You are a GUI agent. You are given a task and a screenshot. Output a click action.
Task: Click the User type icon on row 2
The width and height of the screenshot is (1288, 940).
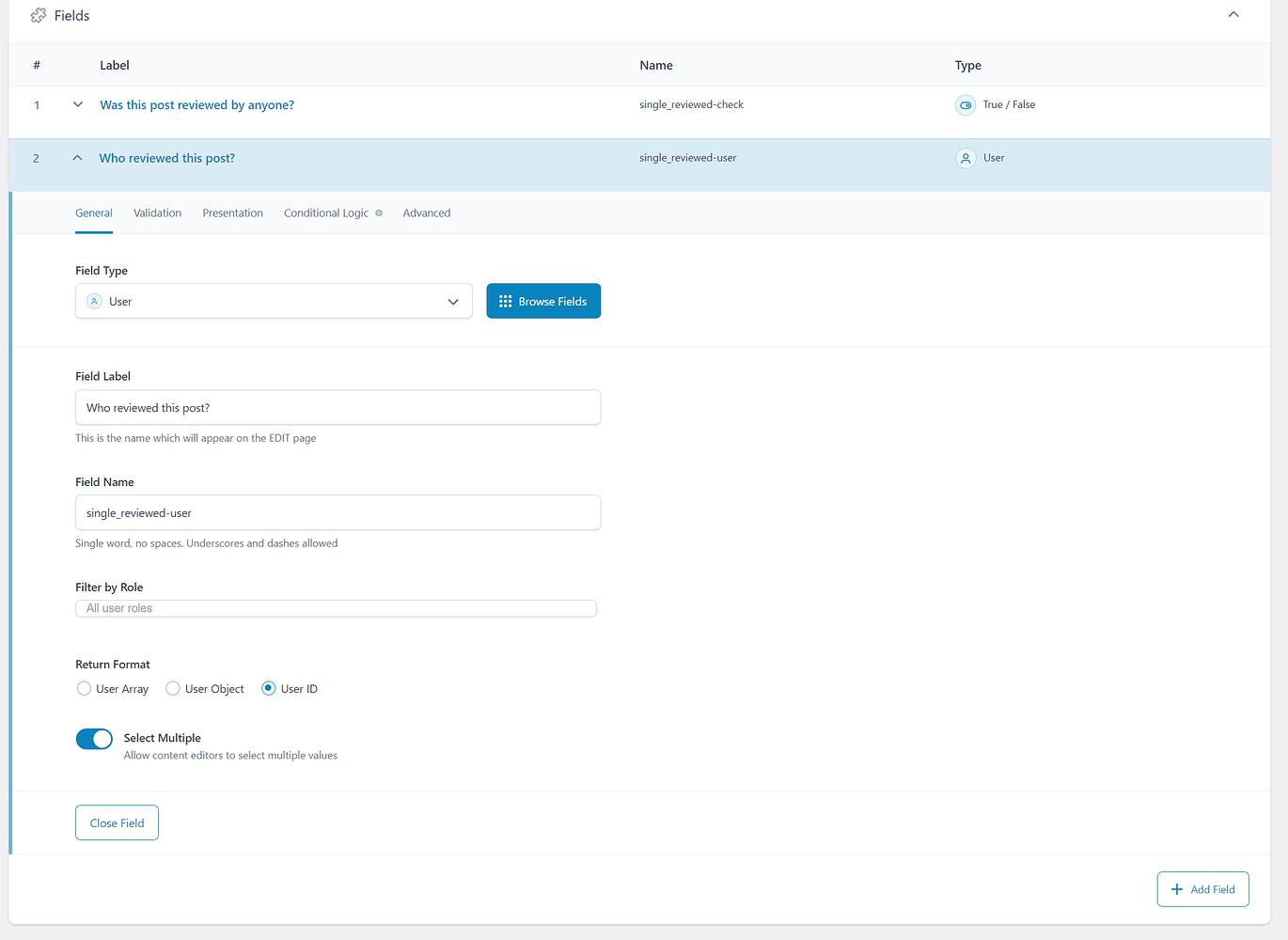tap(966, 158)
